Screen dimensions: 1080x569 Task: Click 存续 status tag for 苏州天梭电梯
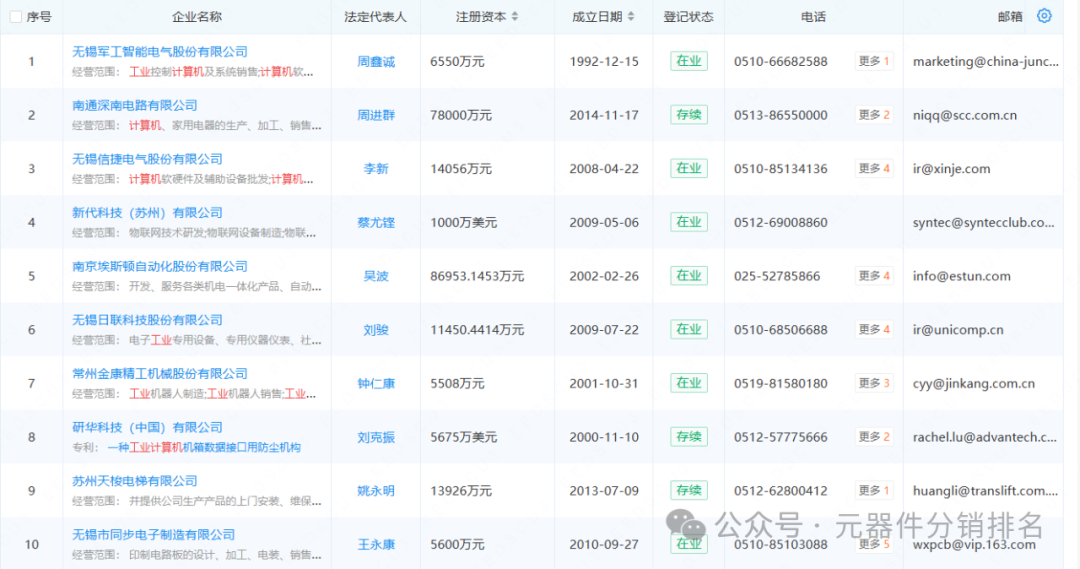(x=689, y=491)
